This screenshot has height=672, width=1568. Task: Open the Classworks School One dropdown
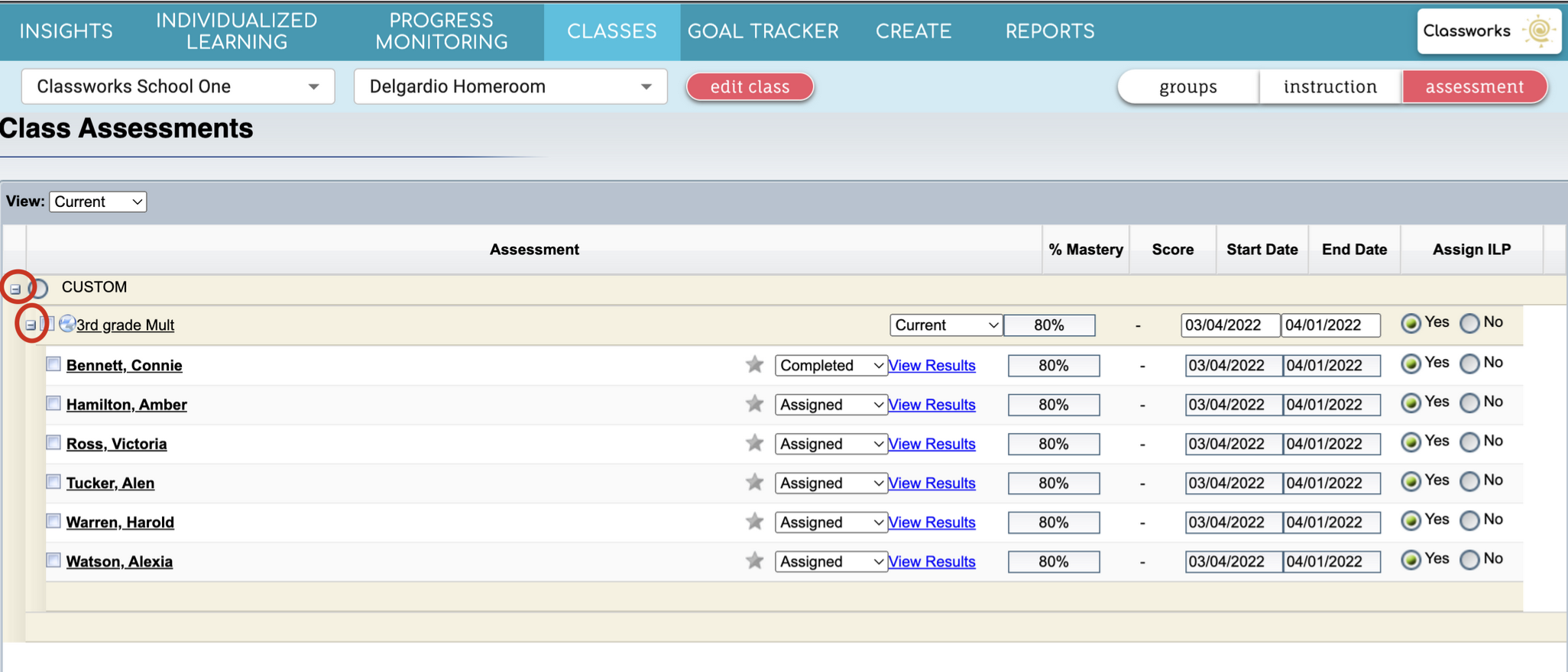178,86
